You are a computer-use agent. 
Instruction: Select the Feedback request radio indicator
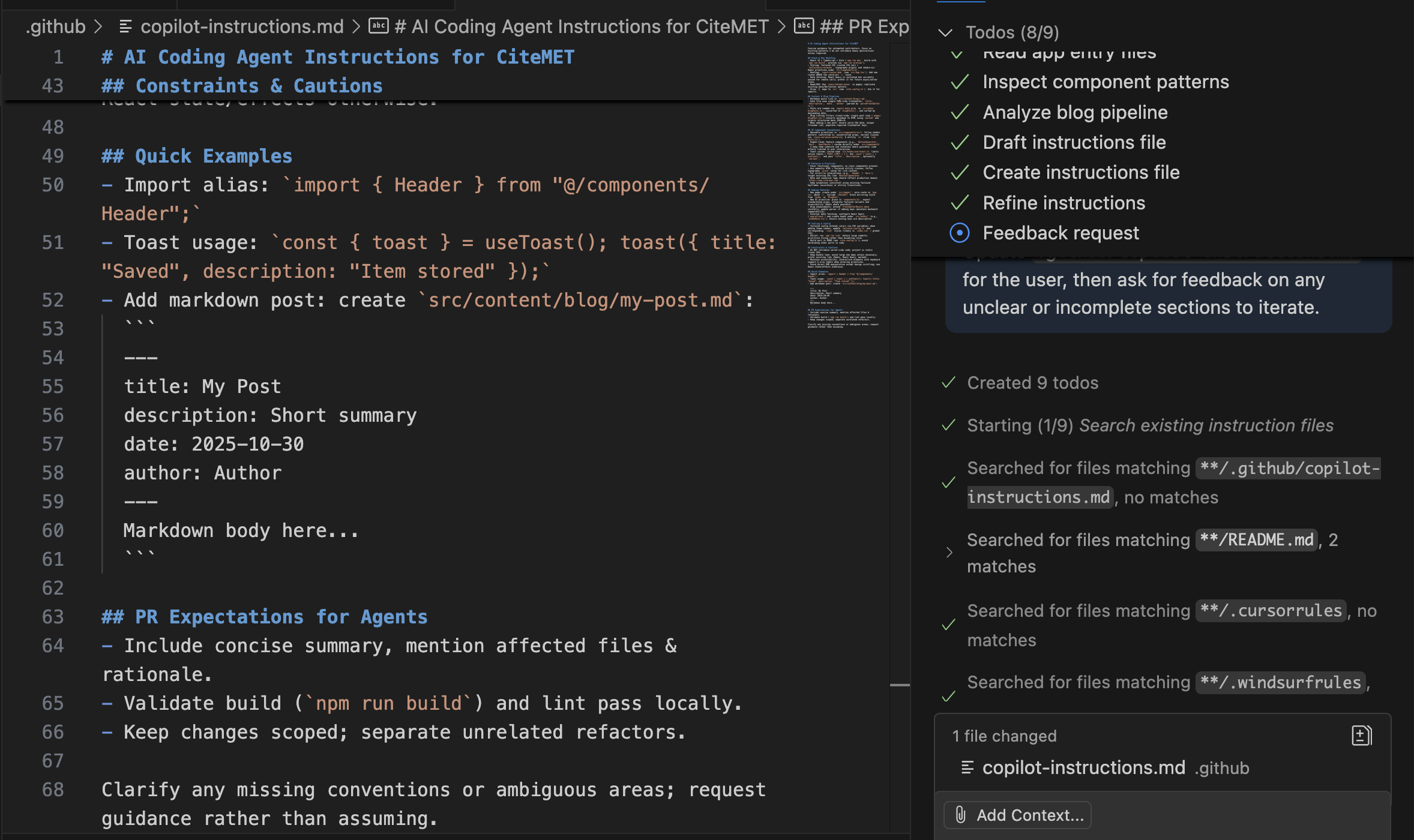tap(959, 233)
